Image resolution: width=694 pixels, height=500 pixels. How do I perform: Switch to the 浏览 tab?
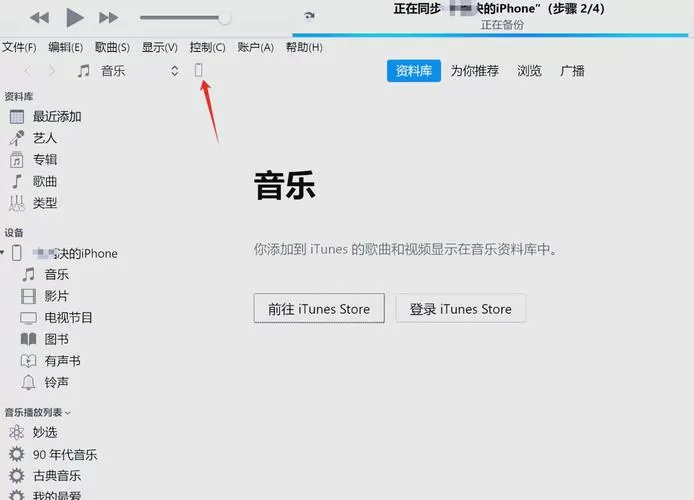tap(529, 71)
